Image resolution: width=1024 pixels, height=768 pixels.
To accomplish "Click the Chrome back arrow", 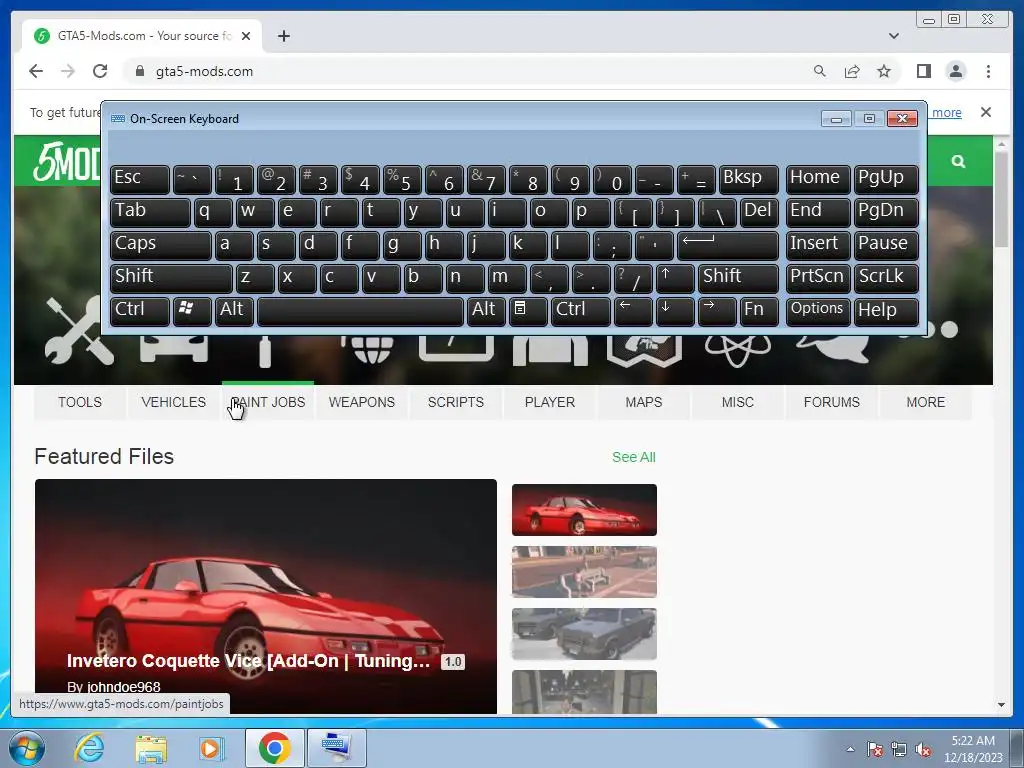I will pos(36,71).
